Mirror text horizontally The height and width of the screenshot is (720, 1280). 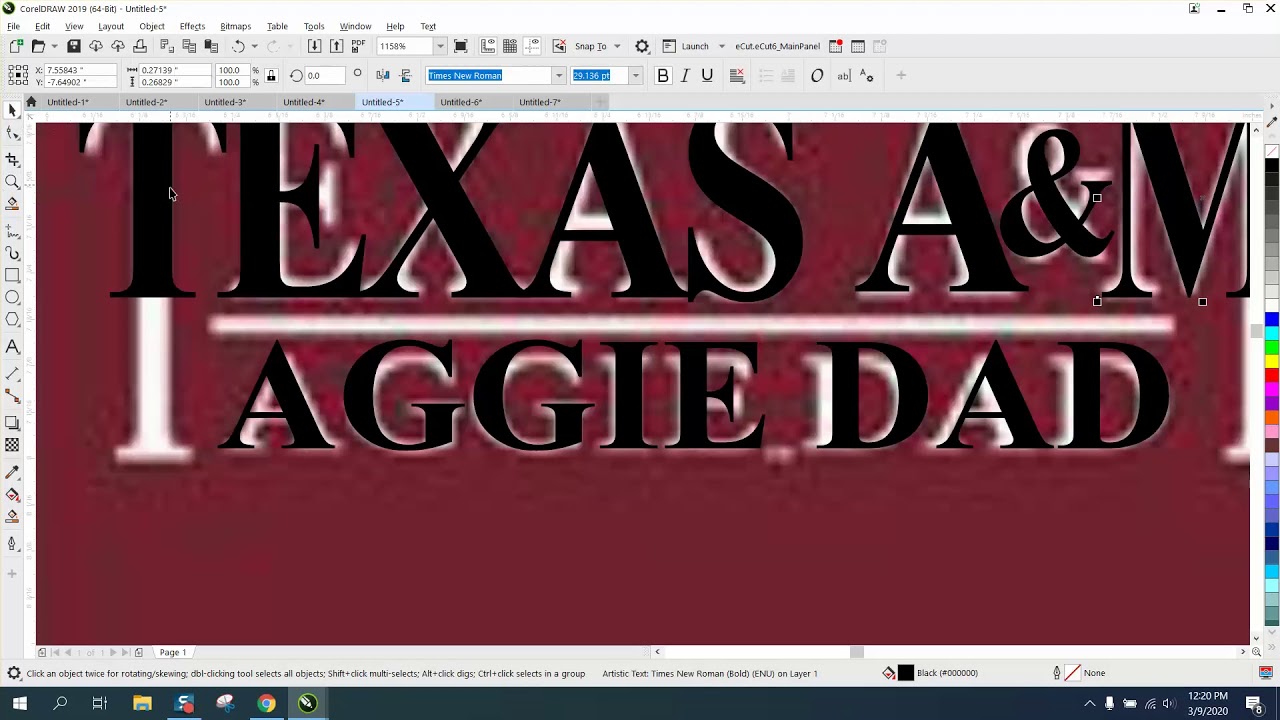coord(383,75)
